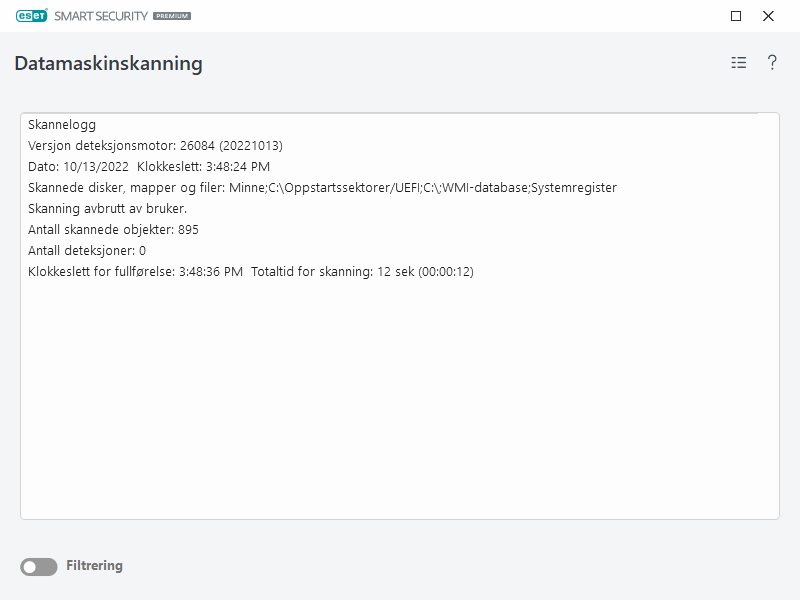Select the Skannelogg header line
Screen dimensions: 800x600
pos(62,125)
